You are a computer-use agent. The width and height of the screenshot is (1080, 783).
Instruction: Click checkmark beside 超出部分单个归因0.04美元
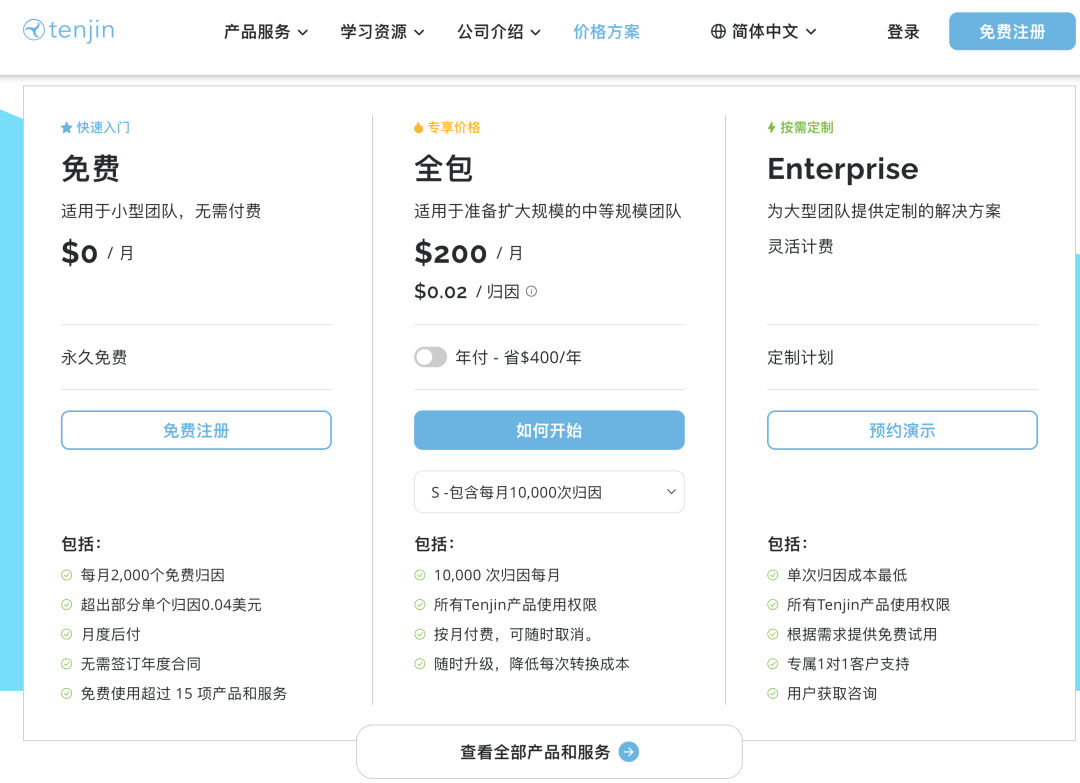click(x=67, y=605)
